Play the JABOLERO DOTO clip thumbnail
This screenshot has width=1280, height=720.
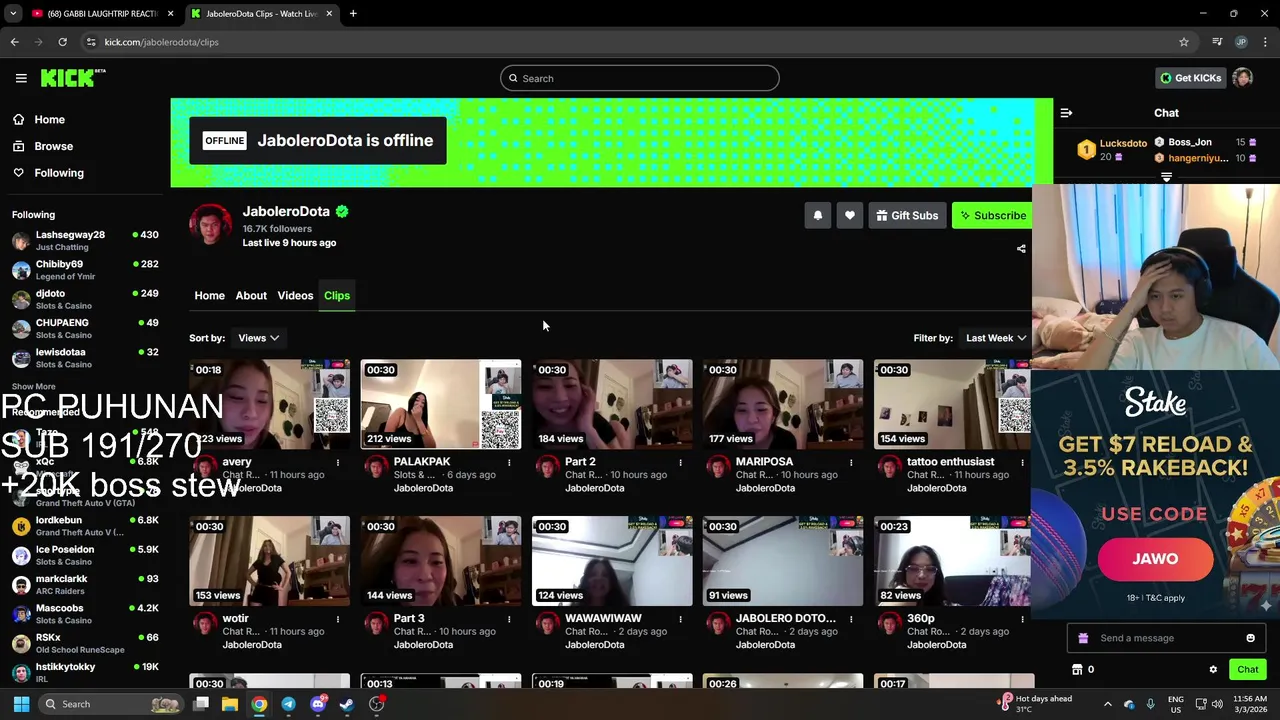(783, 561)
